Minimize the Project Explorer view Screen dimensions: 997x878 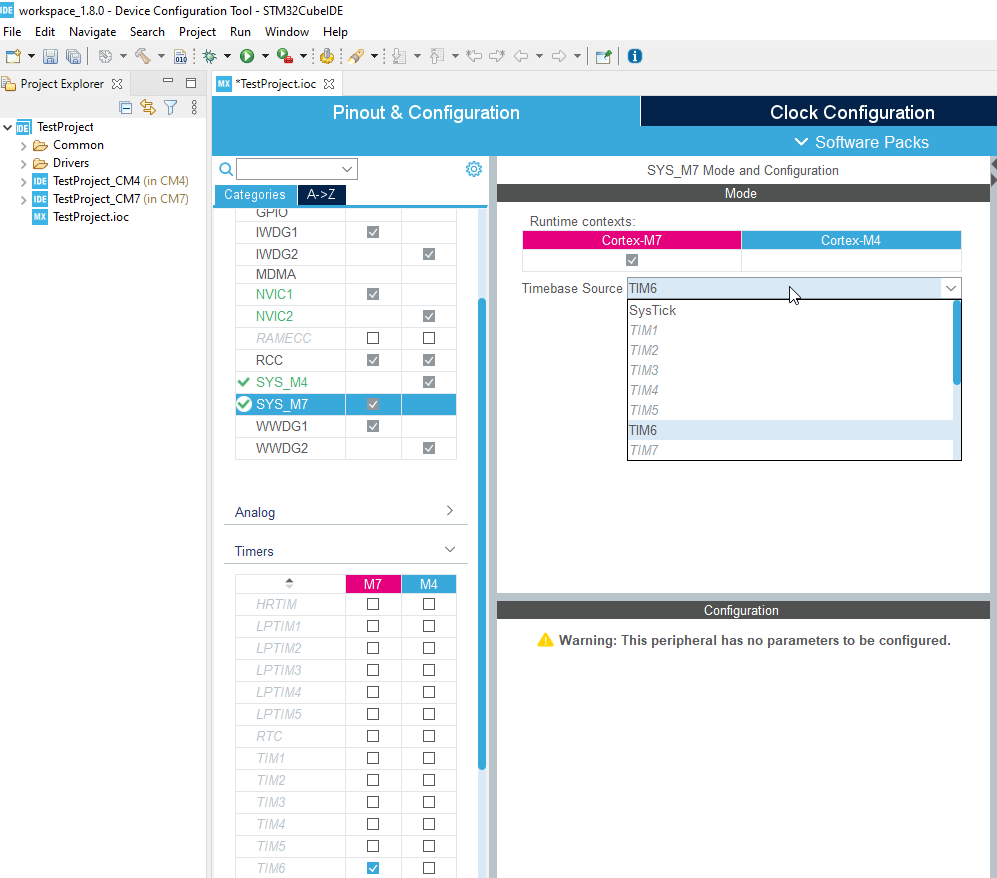click(x=168, y=81)
